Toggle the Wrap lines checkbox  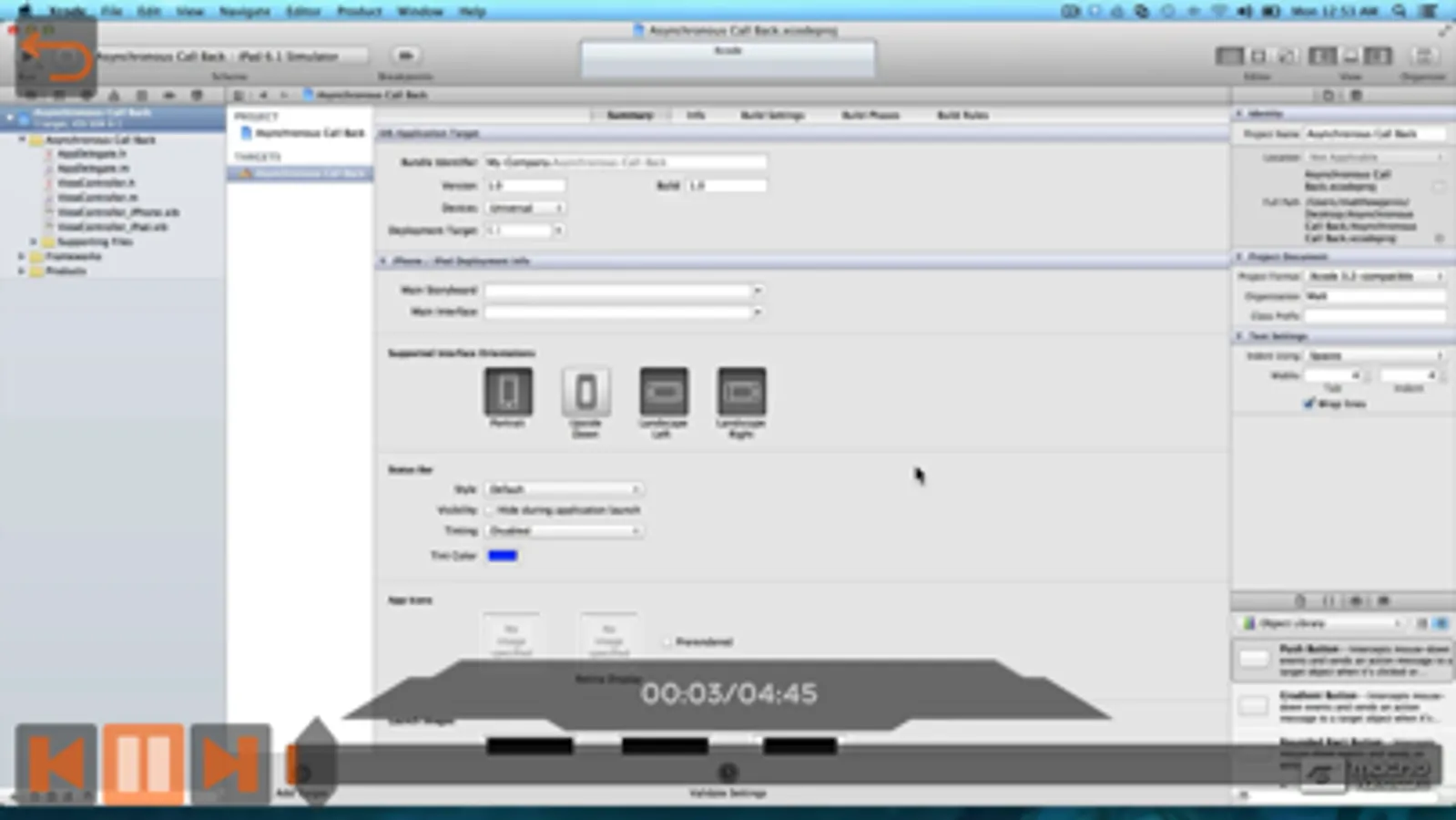1309,404
